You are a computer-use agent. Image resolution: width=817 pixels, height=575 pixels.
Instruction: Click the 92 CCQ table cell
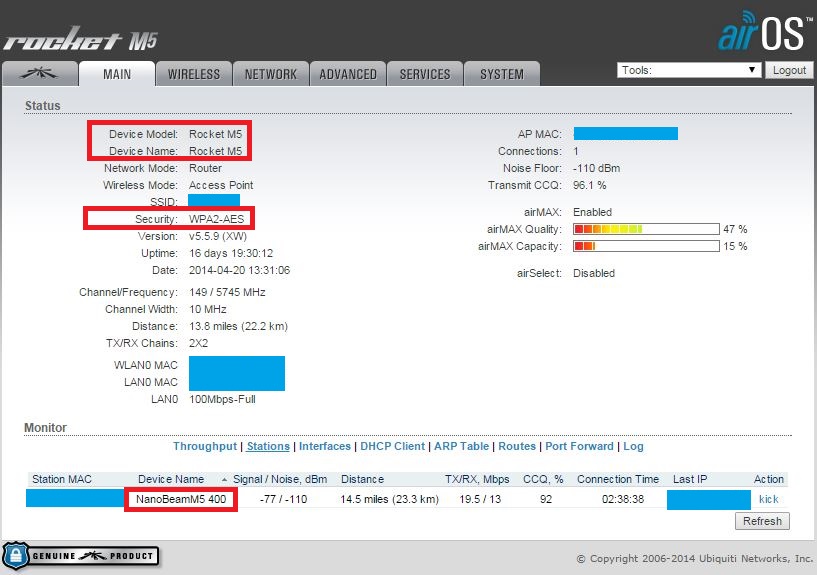pyautogui.click(x=546, y=499)
